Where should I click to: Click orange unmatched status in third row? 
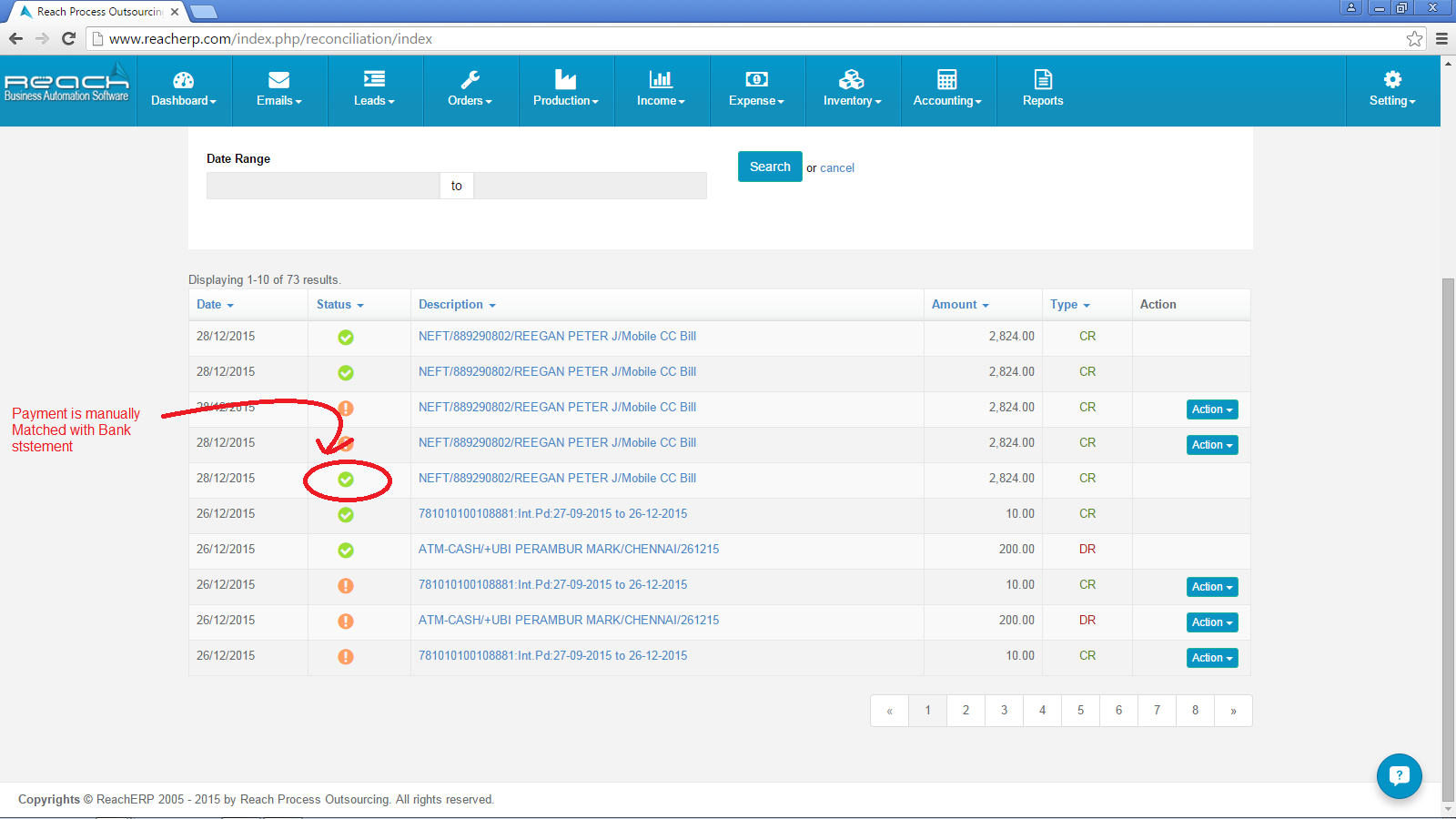click(x=346, y=409)
